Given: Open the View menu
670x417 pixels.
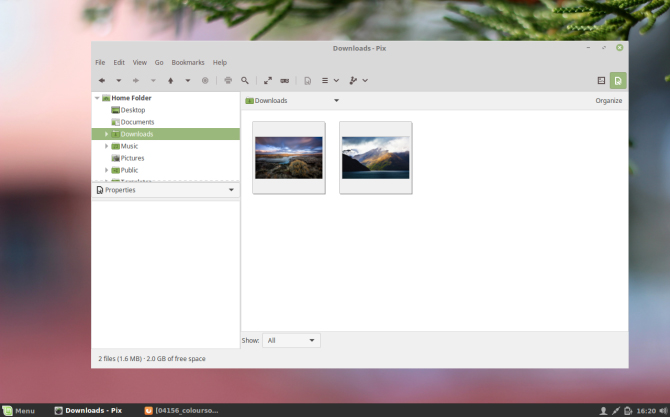Looking at the screenshot, I should coord(139,62).
